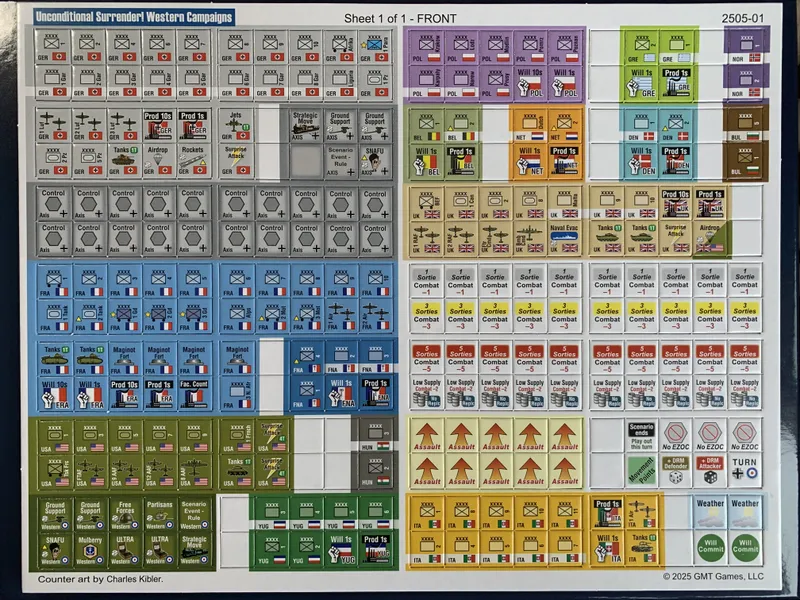Select the French Will 10s counter
Screen dimensions: 800x600
coord(55,394)
